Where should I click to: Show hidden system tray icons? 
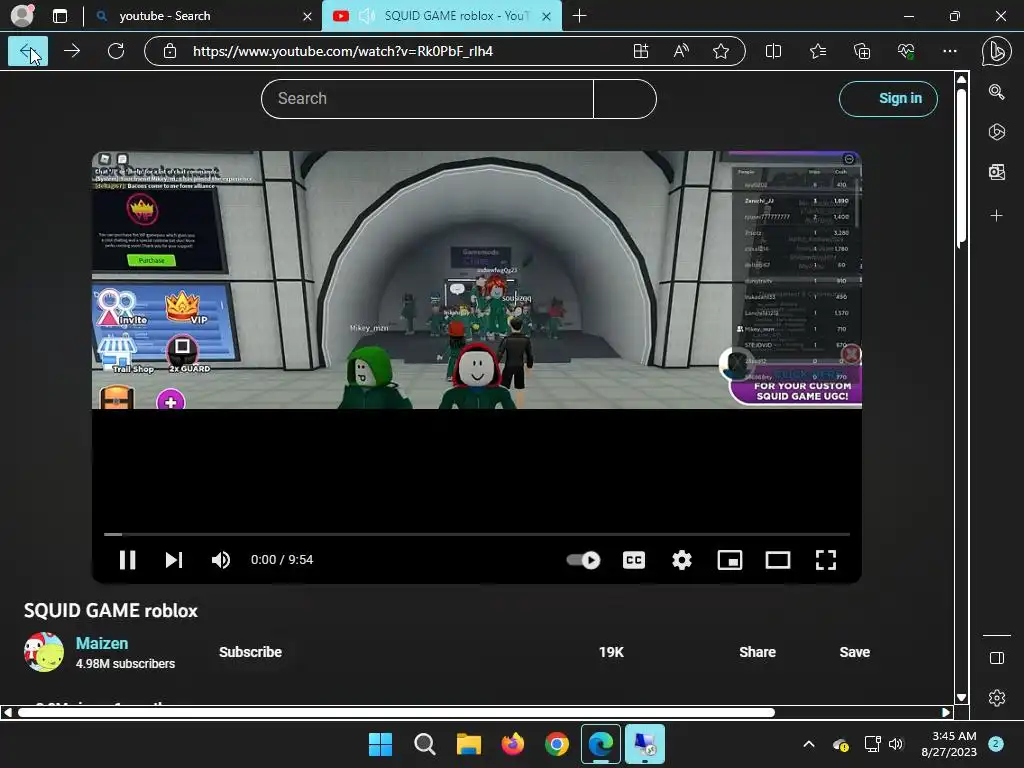808,744
